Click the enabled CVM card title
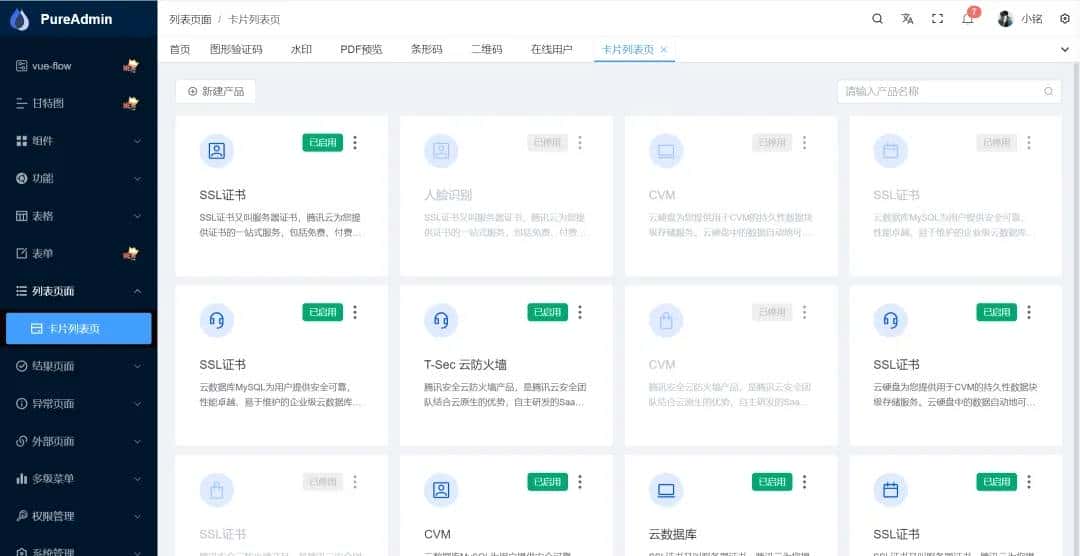1080x556 pixels. (x=437, y=534)
